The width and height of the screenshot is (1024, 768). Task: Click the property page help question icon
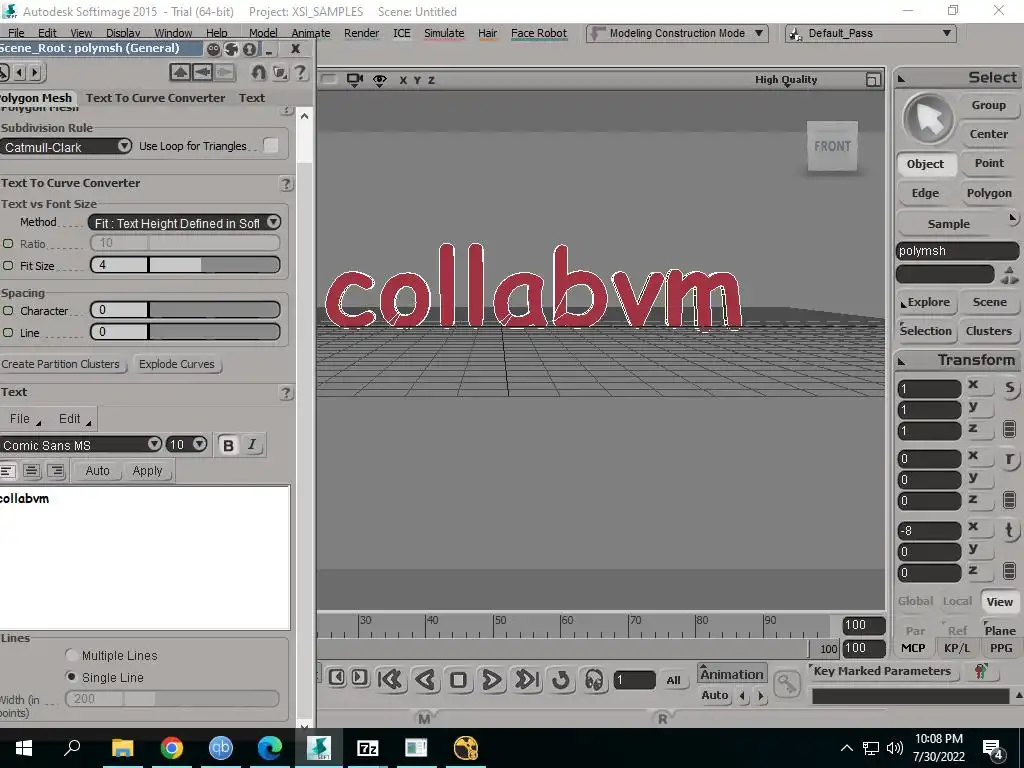click(300, 72)
